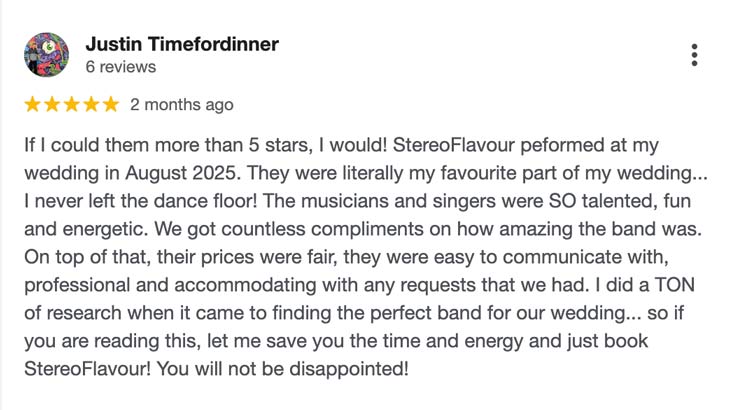732x410 pixels.
Task: Click the "6 reviews" count
Action: (121, 67)
